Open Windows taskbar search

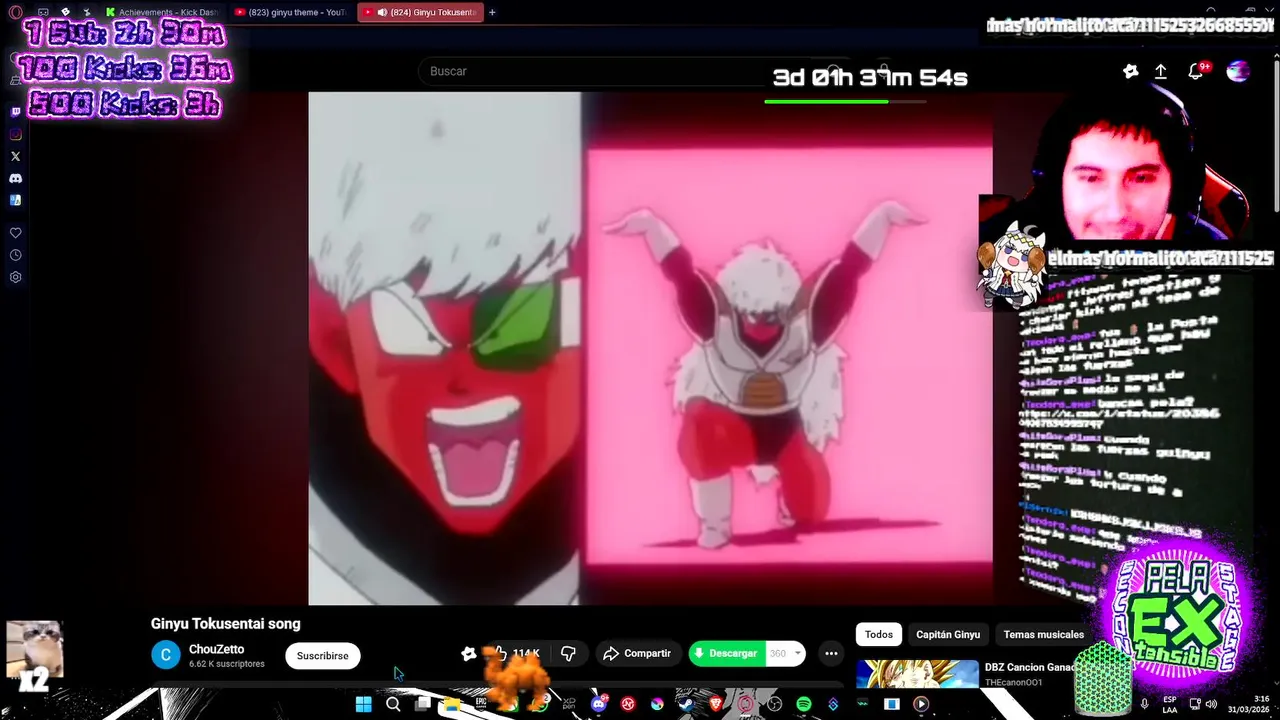pyautogui.click(x=393, y=704)
